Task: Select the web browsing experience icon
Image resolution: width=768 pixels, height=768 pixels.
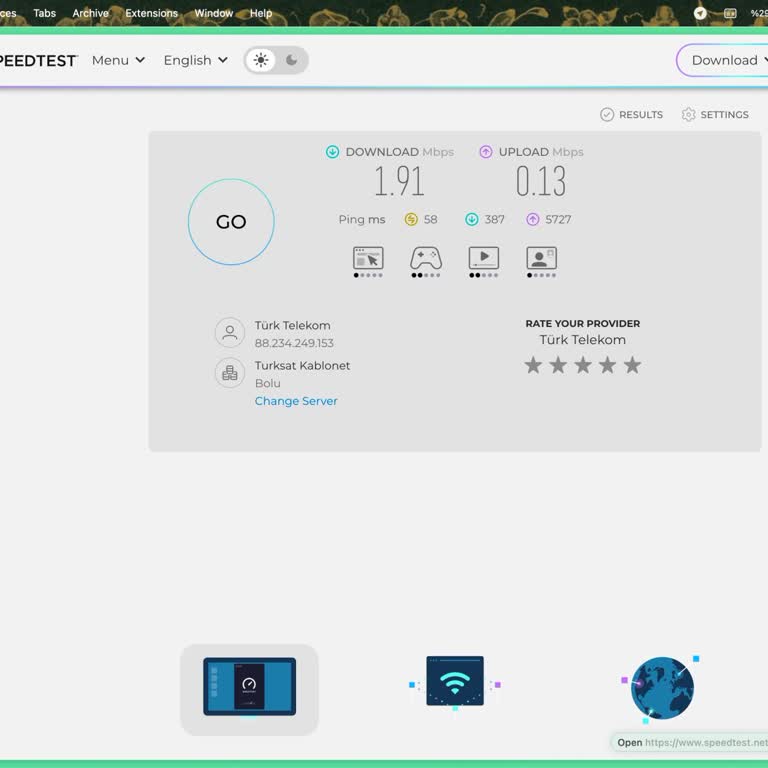Action: (x=368, y=258)
